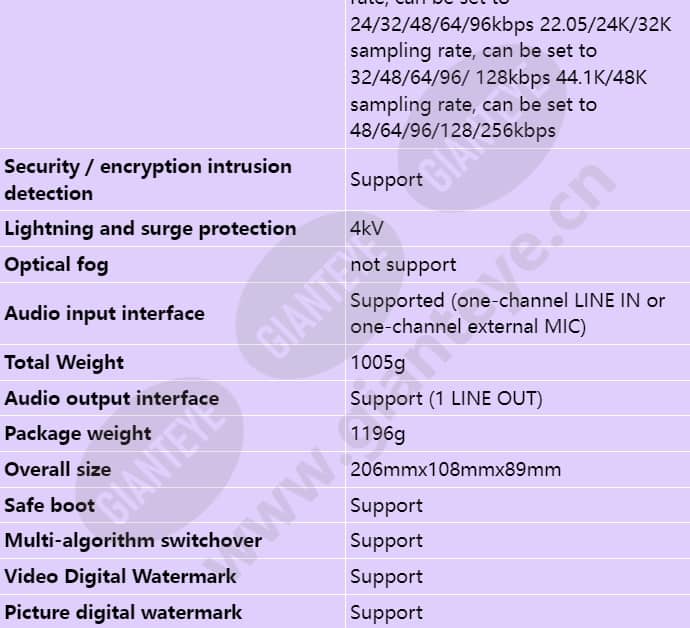Viewport: 690px width, 628px height.
Task: Select the 'Total Weight' label
Action: (x=64, y=363)
